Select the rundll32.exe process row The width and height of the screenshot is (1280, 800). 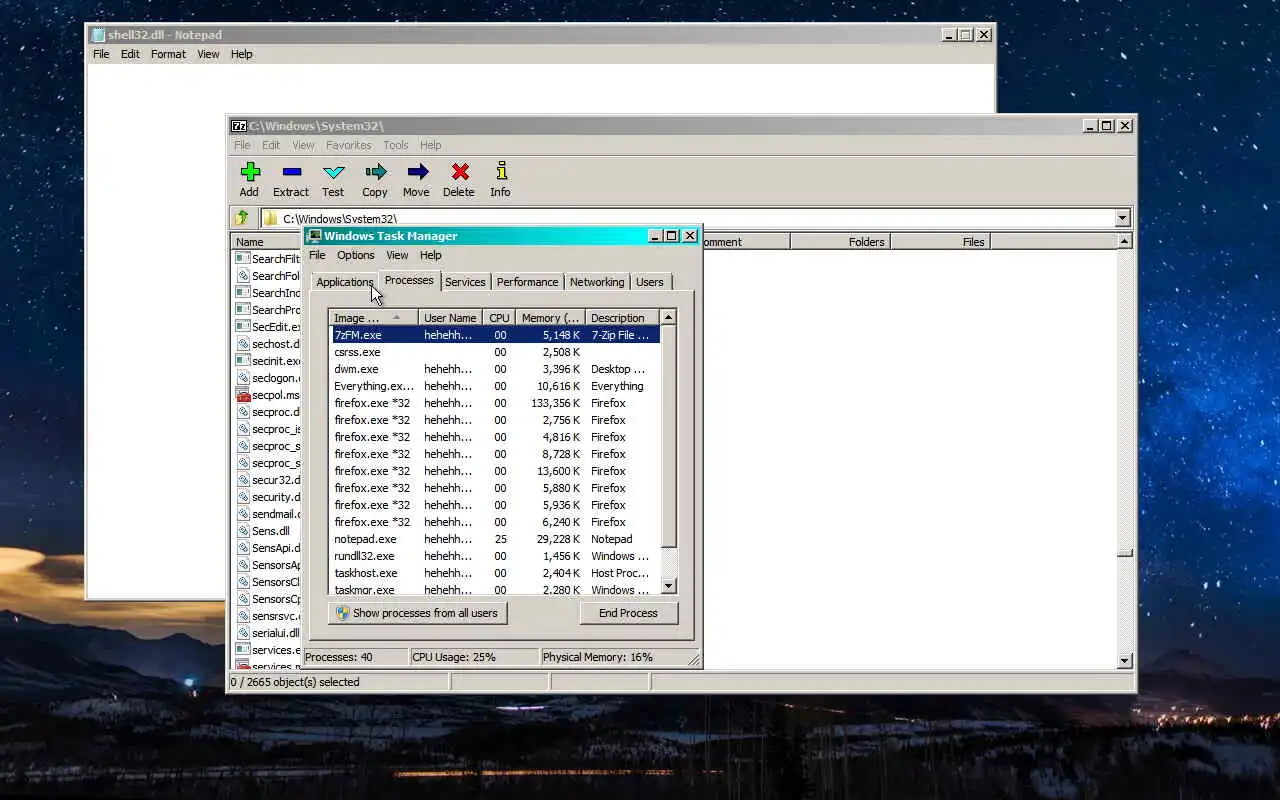495,556
